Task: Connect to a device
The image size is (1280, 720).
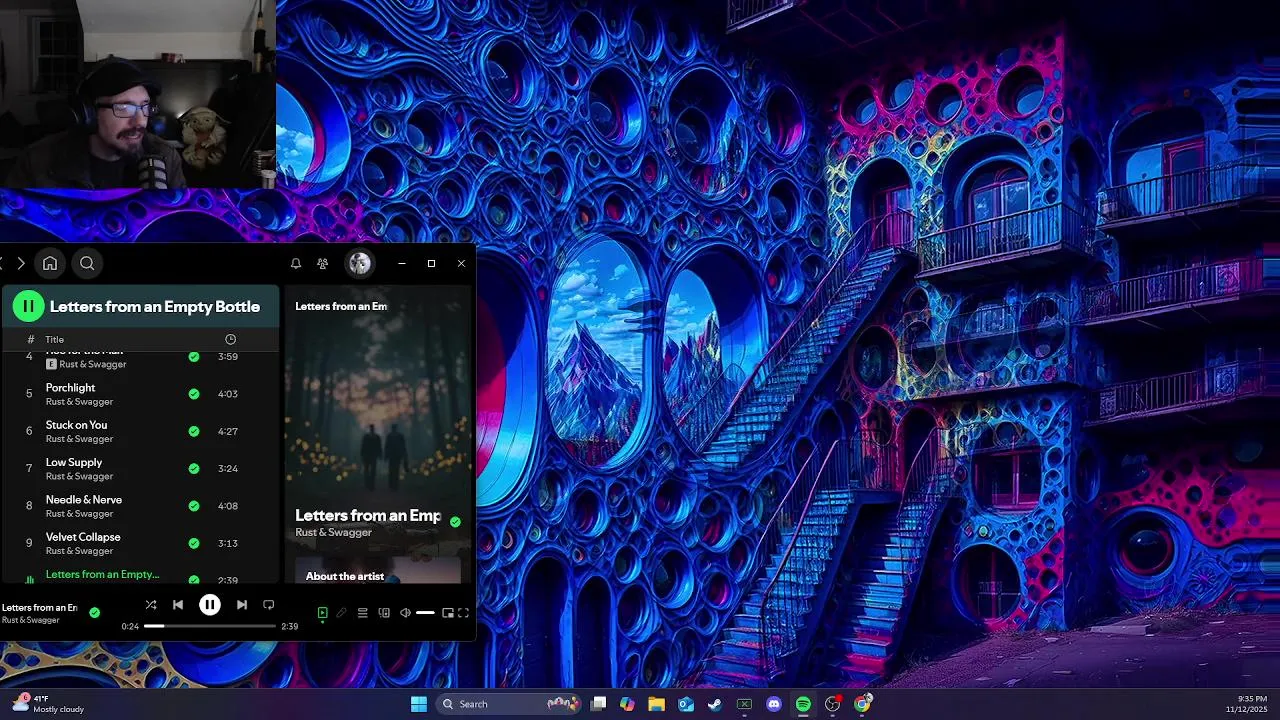Action: pos(384,613)
